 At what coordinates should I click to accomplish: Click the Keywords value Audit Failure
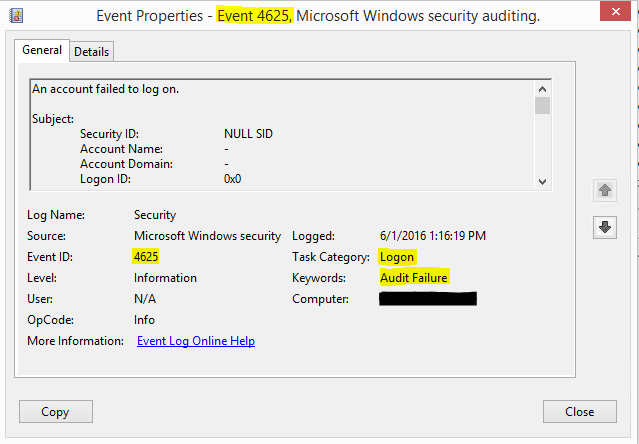click(x=414, y=278)
